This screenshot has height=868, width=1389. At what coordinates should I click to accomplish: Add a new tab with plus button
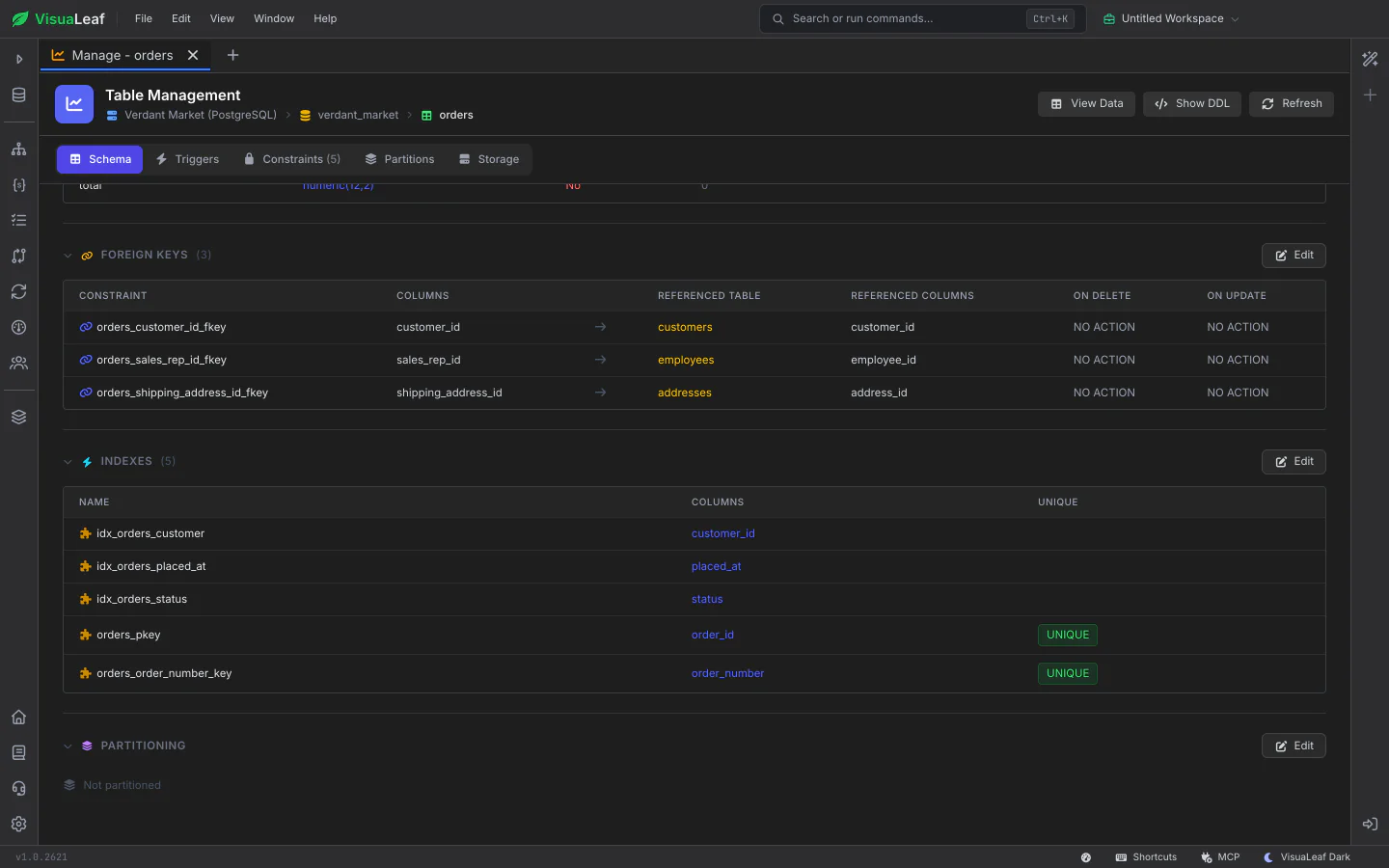pos(232,55)
